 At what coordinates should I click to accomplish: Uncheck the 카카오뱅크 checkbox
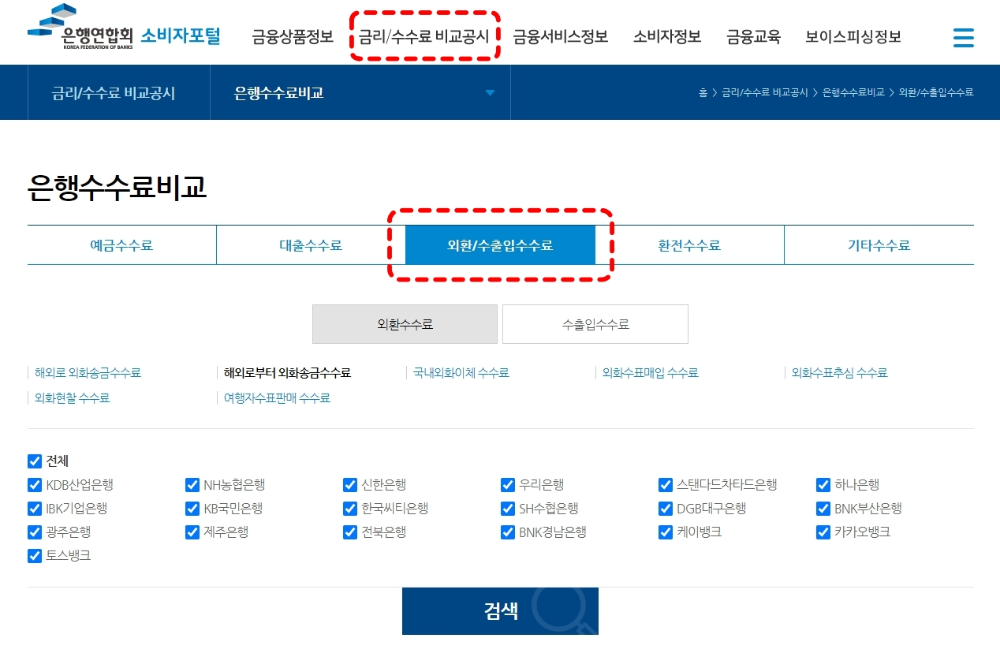point(823,532)
